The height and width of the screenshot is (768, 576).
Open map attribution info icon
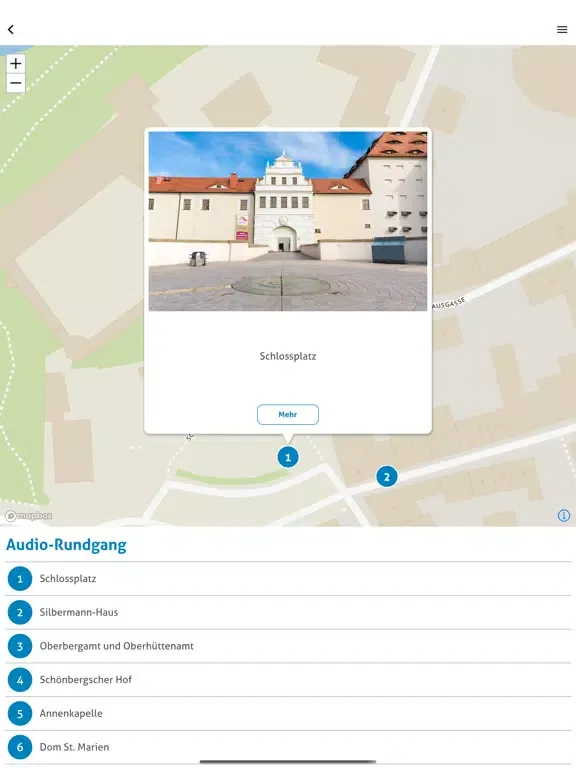point(564,515)
